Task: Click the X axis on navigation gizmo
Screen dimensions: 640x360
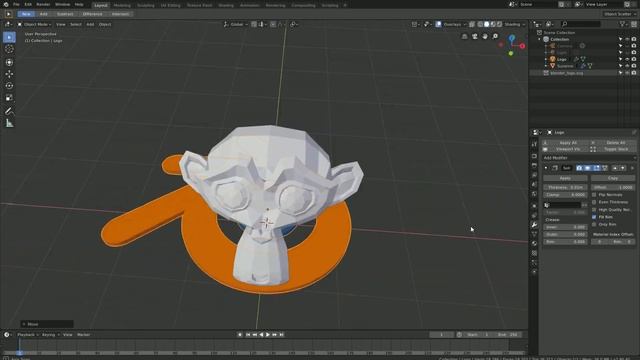Action: coord(522,46)
